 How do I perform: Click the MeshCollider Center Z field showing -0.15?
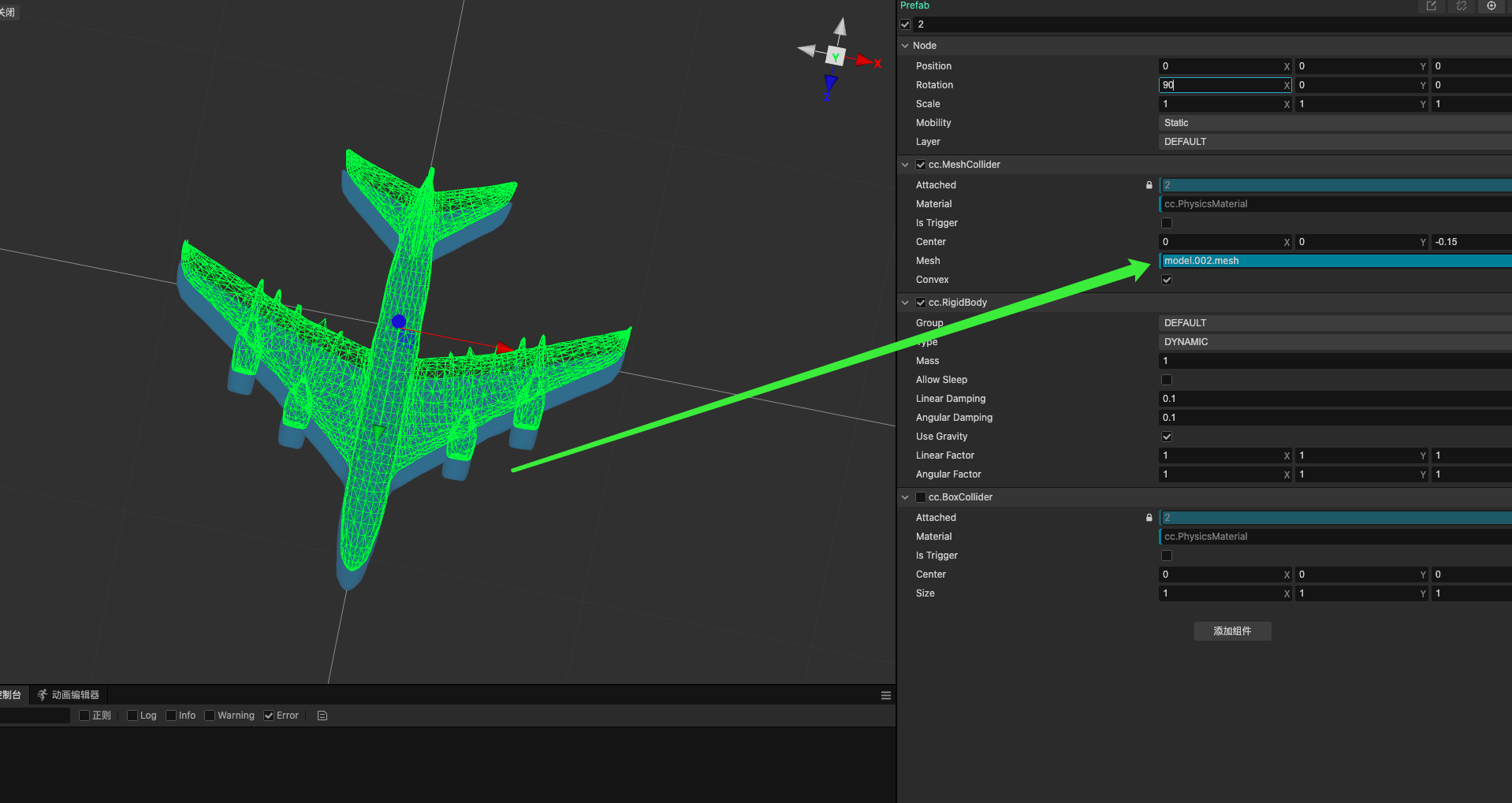click(1472, 242)
